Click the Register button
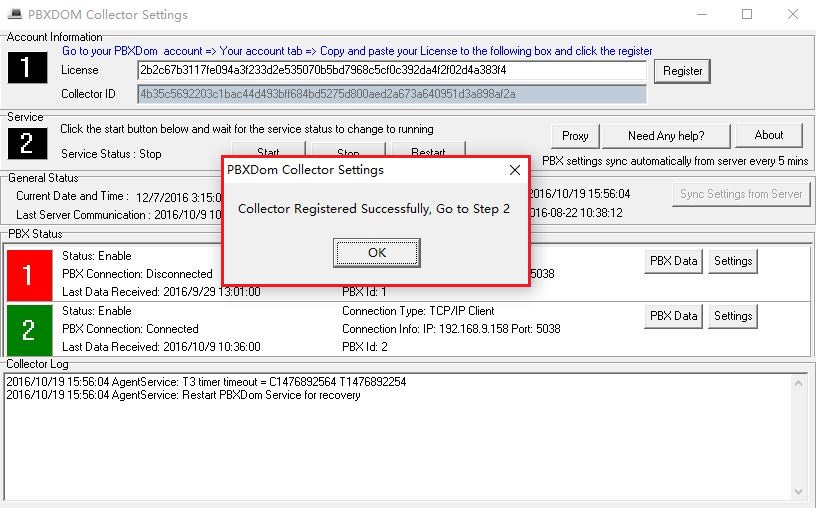 click(682, 71)
